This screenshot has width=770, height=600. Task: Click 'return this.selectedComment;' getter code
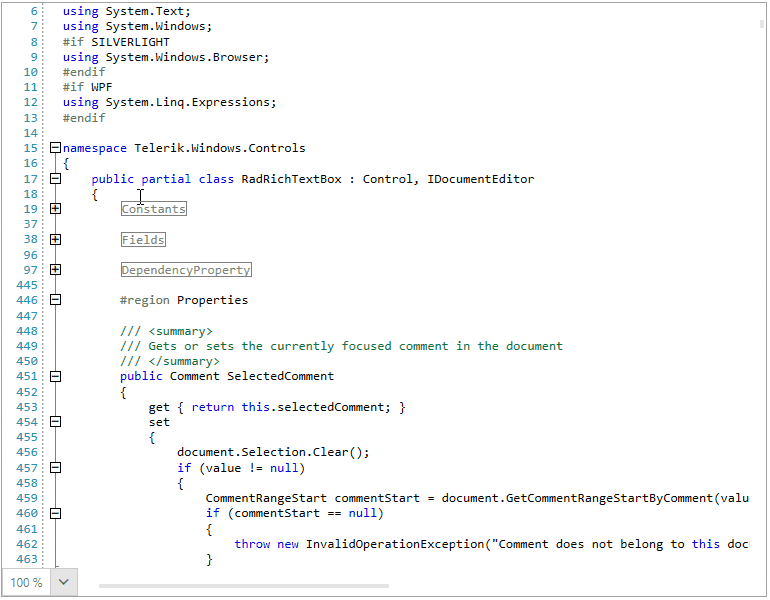click(291, 408)
